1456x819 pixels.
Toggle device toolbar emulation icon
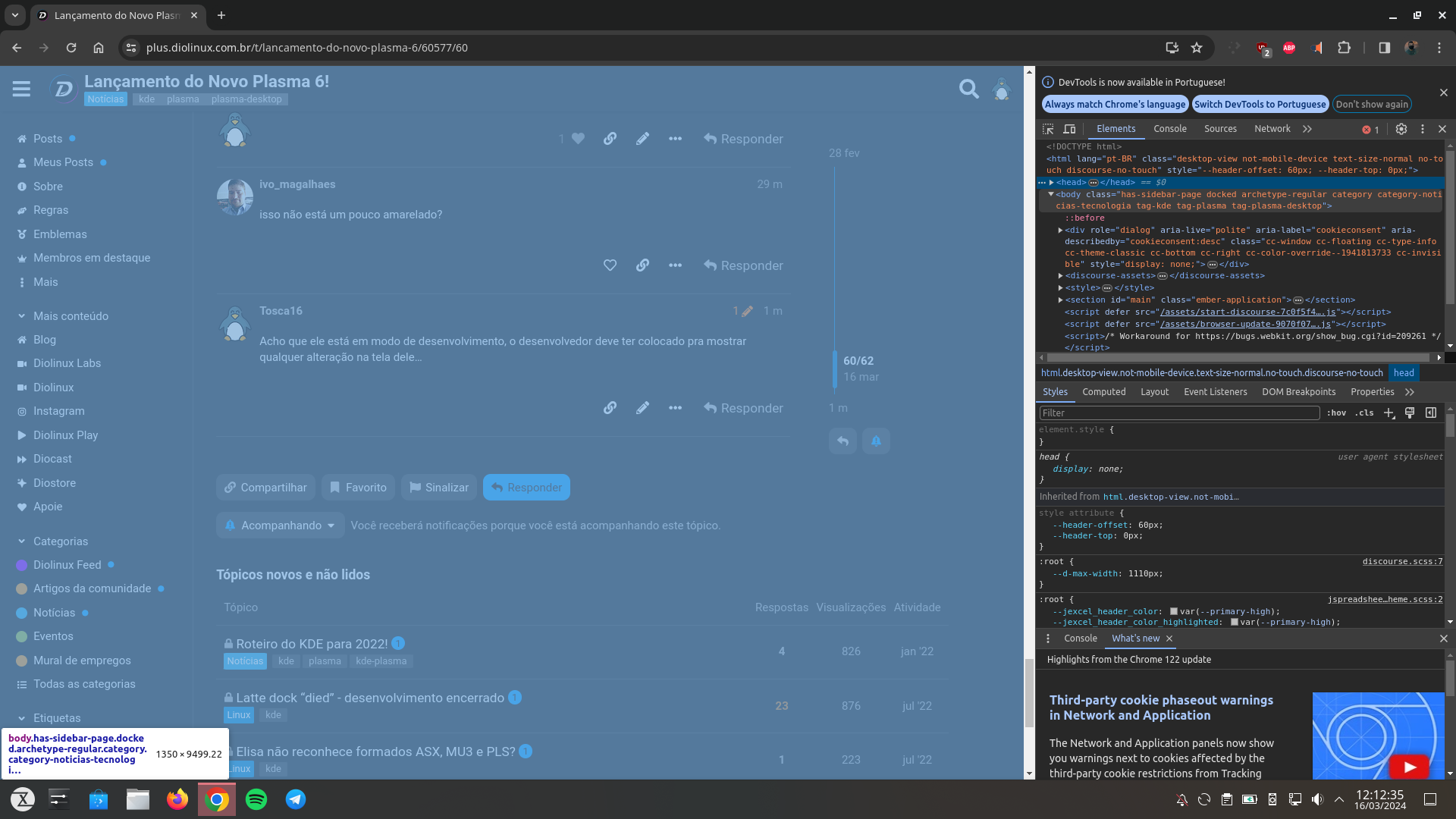[1069, 129]
